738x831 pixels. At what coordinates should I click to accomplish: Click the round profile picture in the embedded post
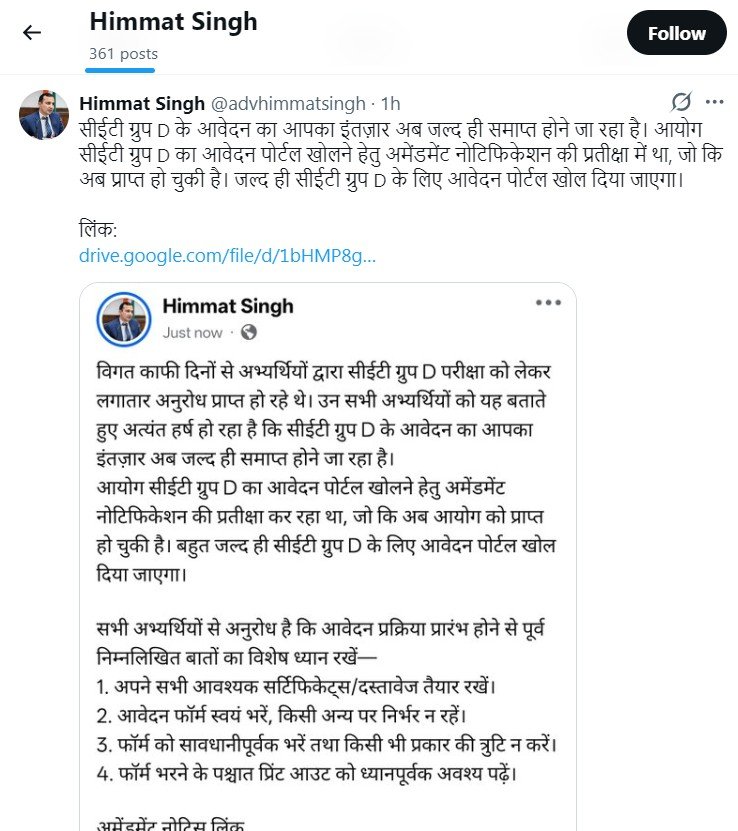tap(123, 318)
